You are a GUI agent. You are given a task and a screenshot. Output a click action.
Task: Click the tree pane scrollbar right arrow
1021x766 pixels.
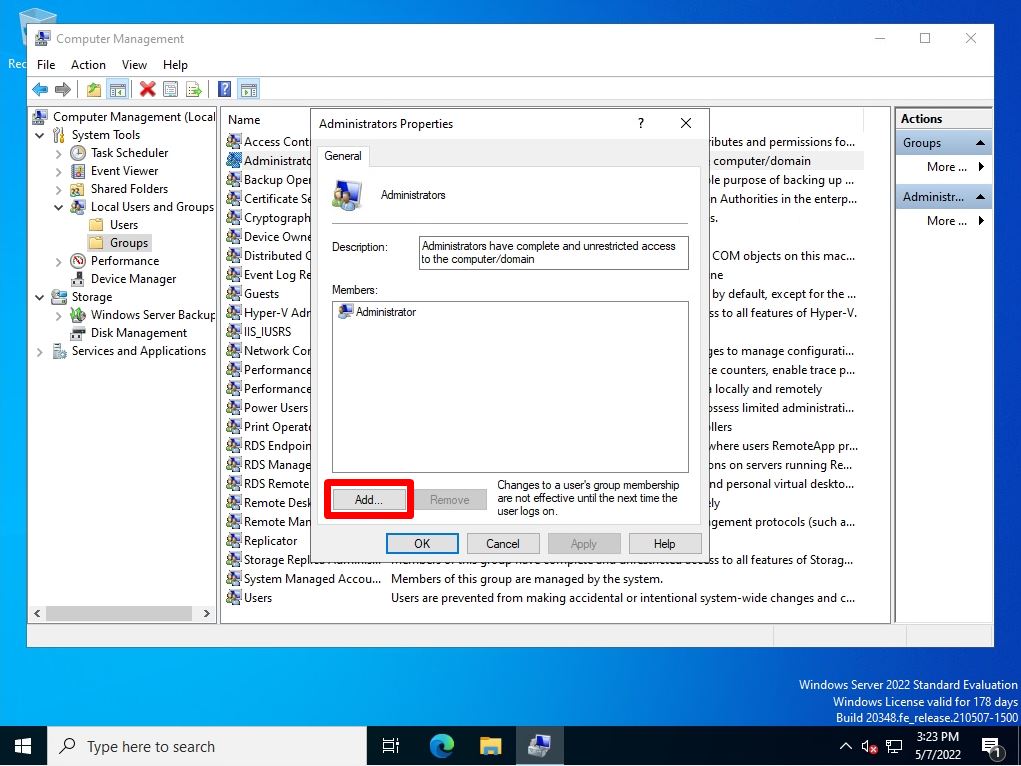click(206, 614)
